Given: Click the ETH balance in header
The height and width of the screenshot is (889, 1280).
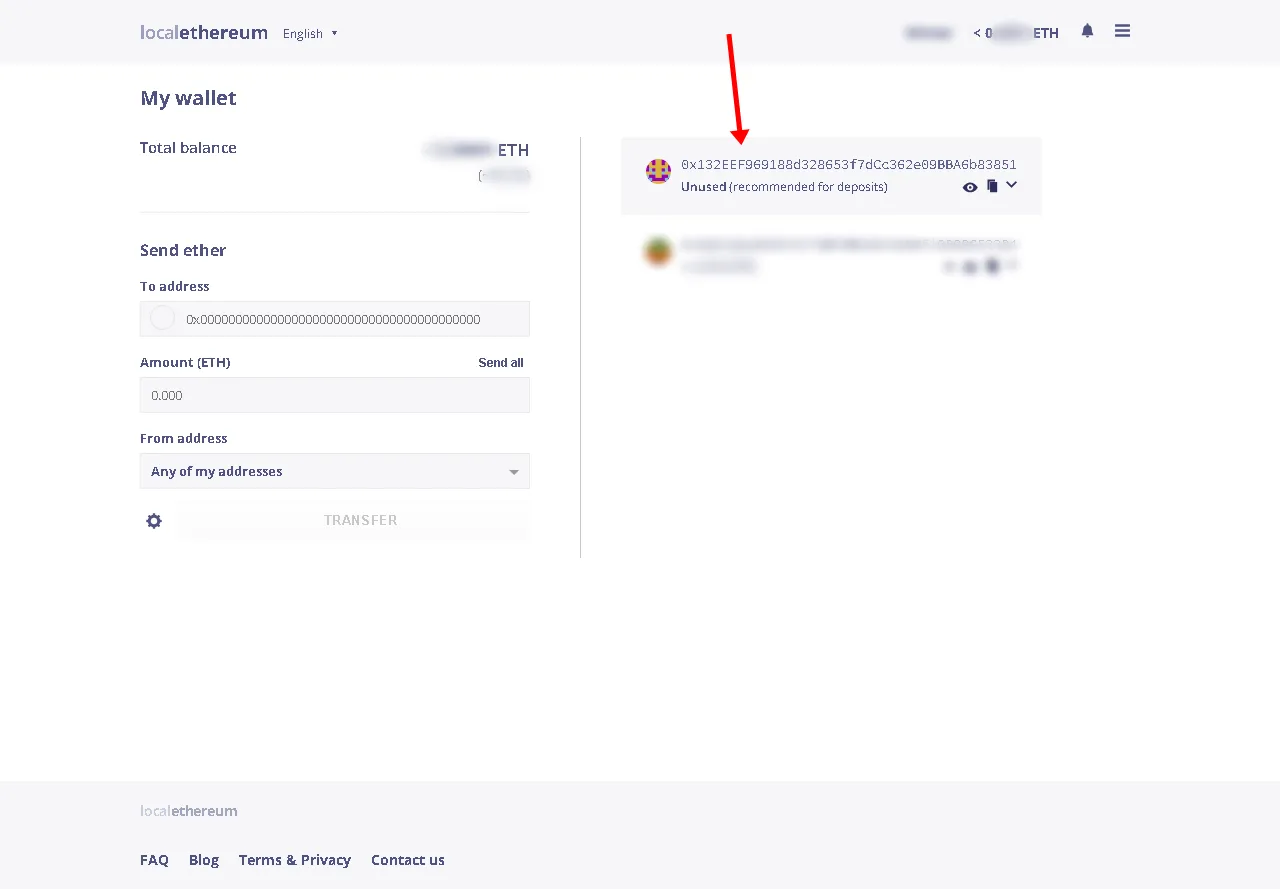Looking at the screenshot, I should coord(1016,33).
